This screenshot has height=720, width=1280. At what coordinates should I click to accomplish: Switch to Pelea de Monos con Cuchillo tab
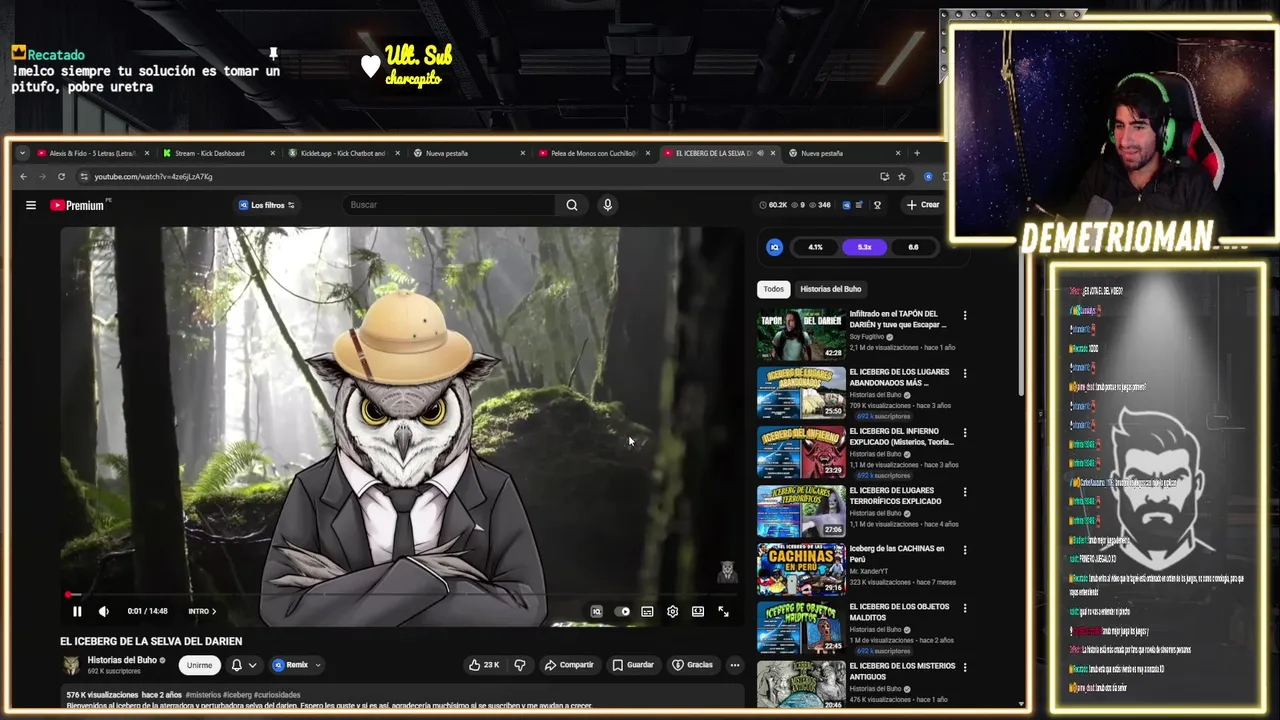coord(594,153)
